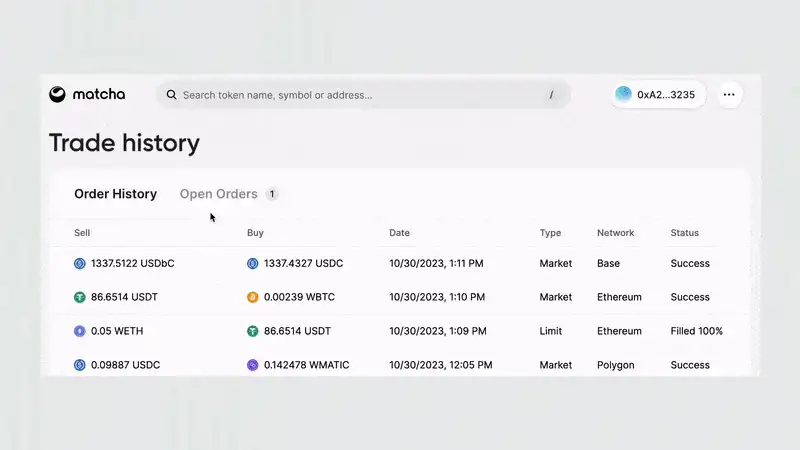Click the search magnifier icon
The width and height of the screenshot is (800, 450).
click(x=171, y=95)
